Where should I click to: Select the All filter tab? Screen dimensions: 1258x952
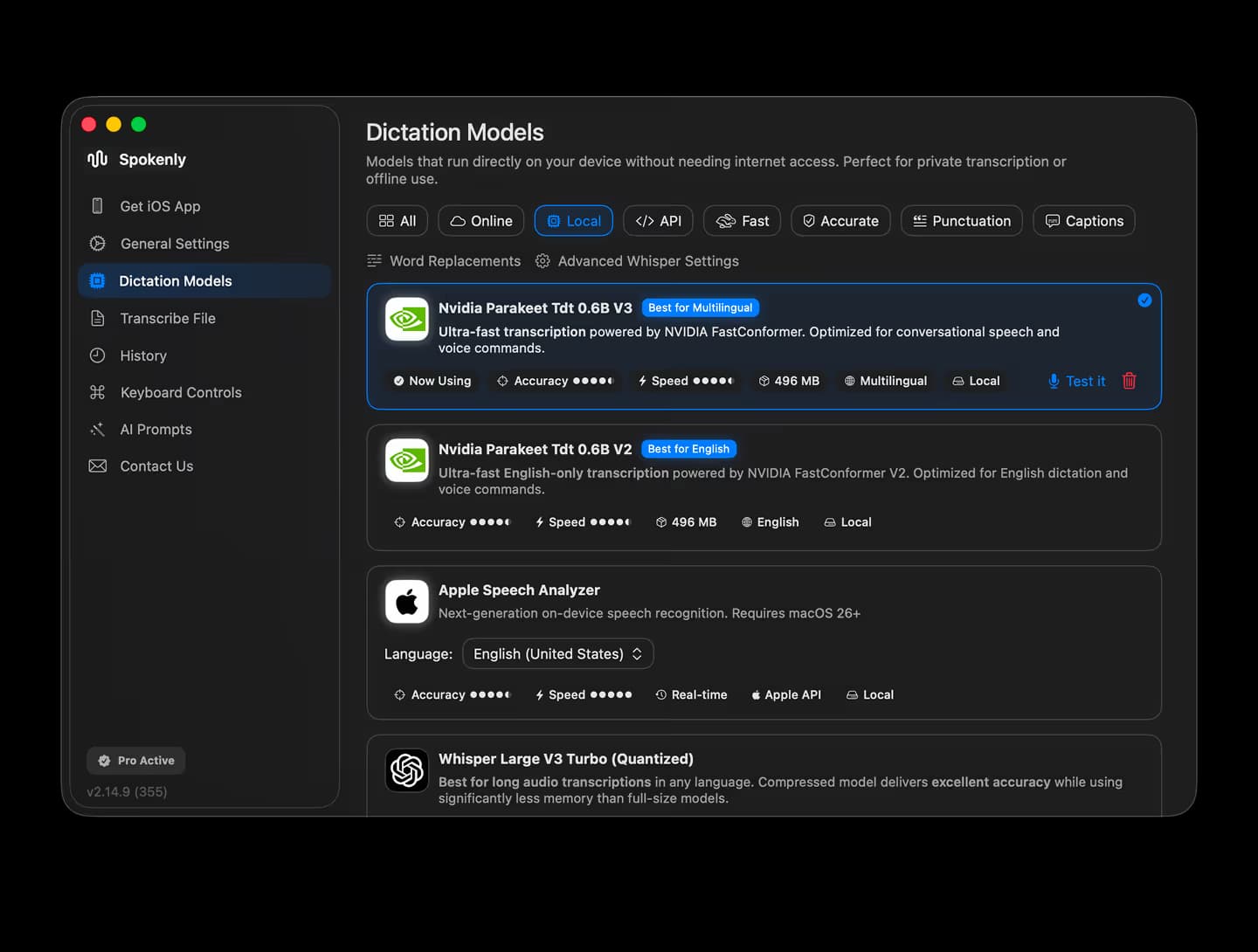point(397,220)
